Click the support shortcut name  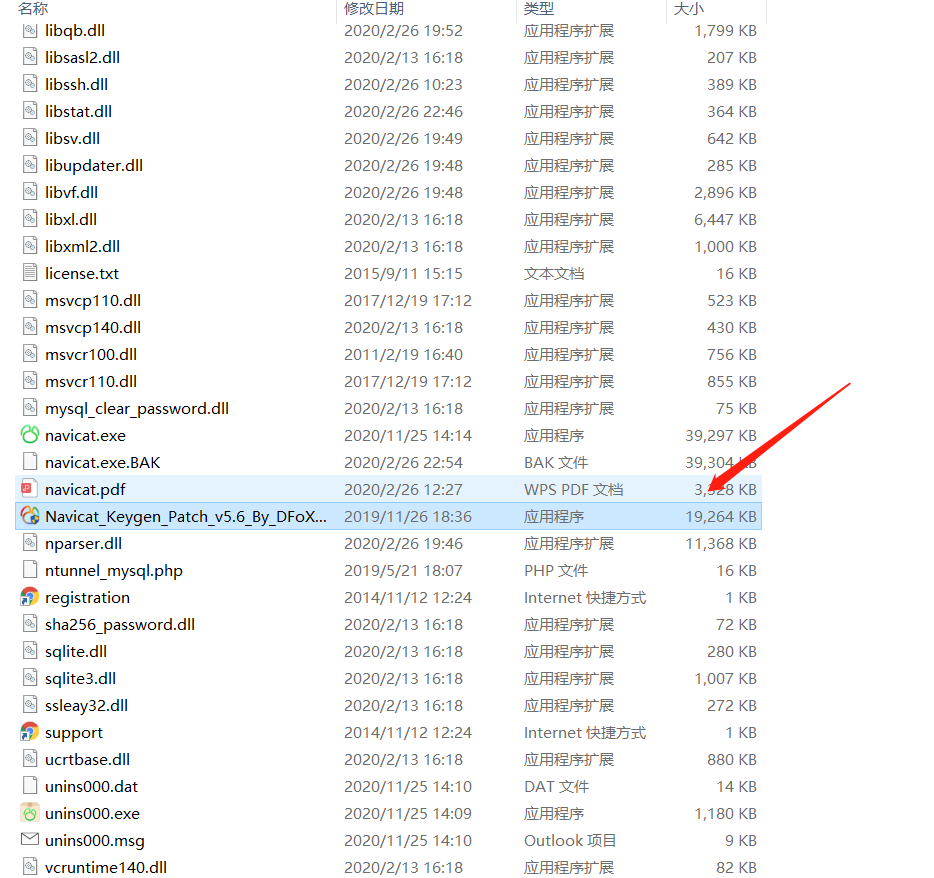pyautogui.click(x=73, y=733)
